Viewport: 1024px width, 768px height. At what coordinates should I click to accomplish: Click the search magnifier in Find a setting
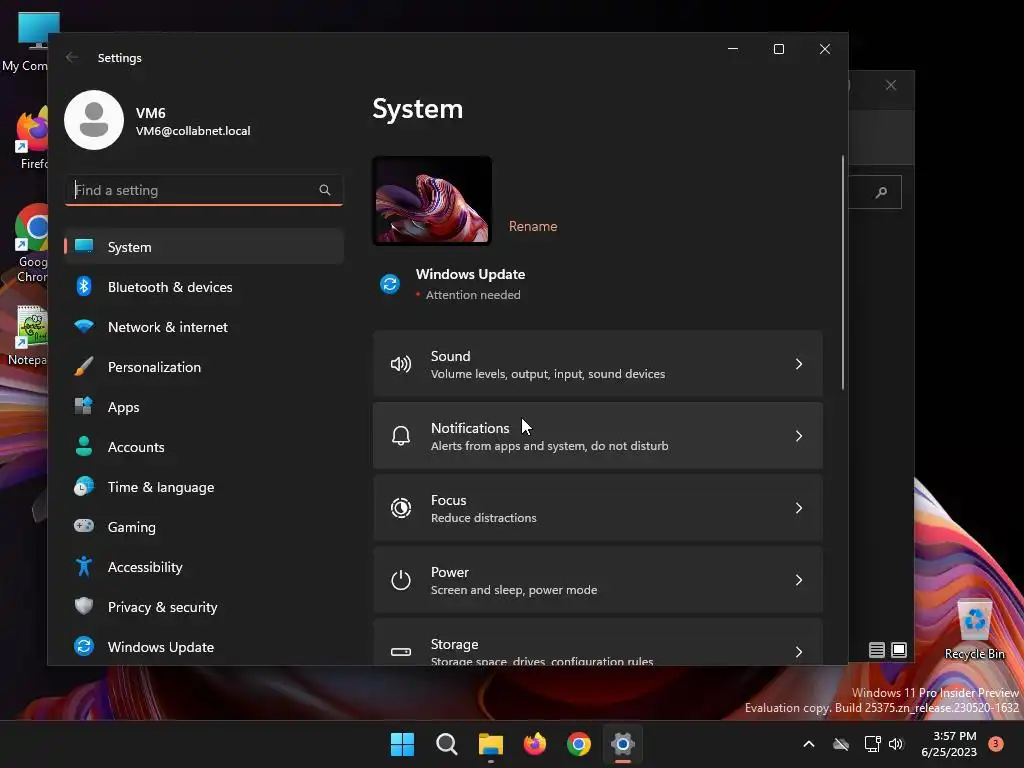[325, 190]
